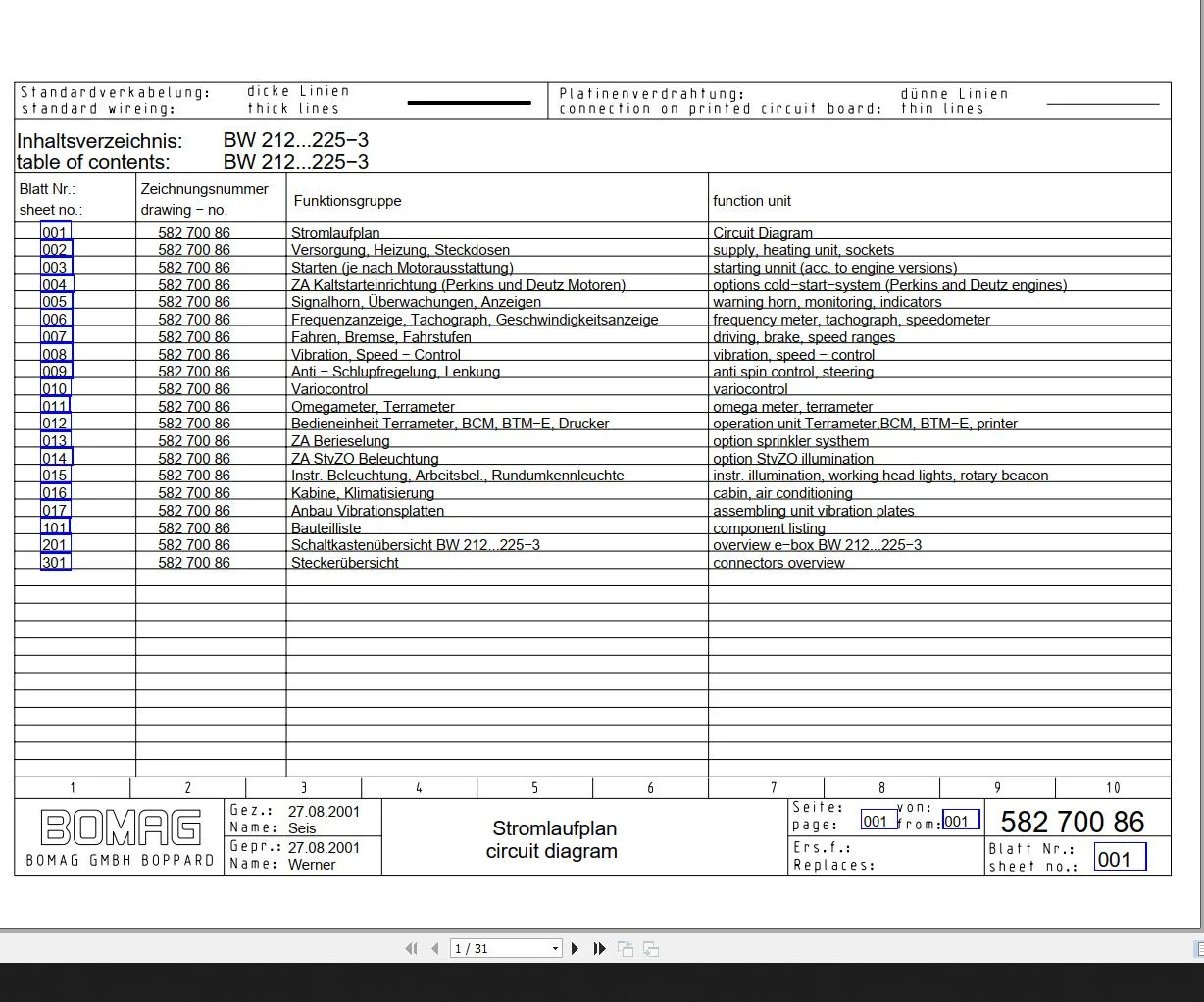Image resolution: width=1204 pixels, height=1002 pixels.
Task: Click the 'Circuit Diagram' function unit text
Action: (x=763, y=232)
